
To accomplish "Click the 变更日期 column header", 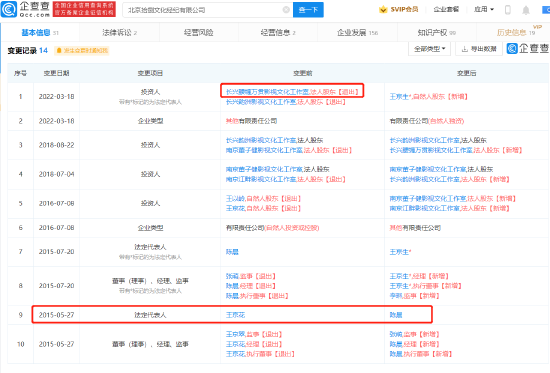I will coord(56,73).
